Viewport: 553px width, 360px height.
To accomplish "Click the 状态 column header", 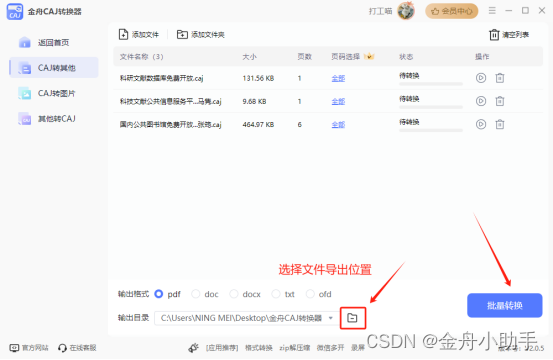I will 406,56.
